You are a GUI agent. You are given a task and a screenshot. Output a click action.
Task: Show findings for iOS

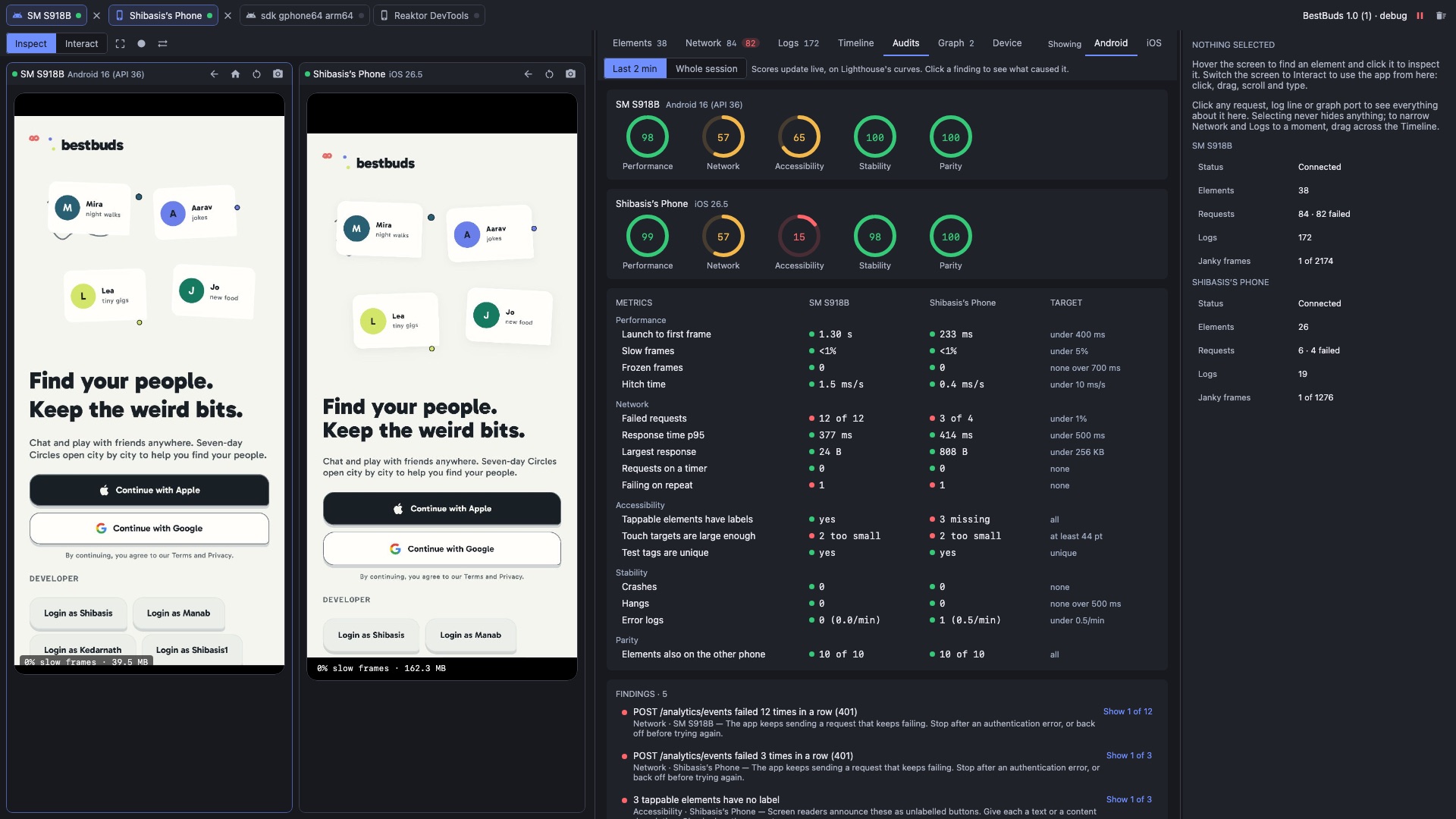click(x=1153, y=43)
